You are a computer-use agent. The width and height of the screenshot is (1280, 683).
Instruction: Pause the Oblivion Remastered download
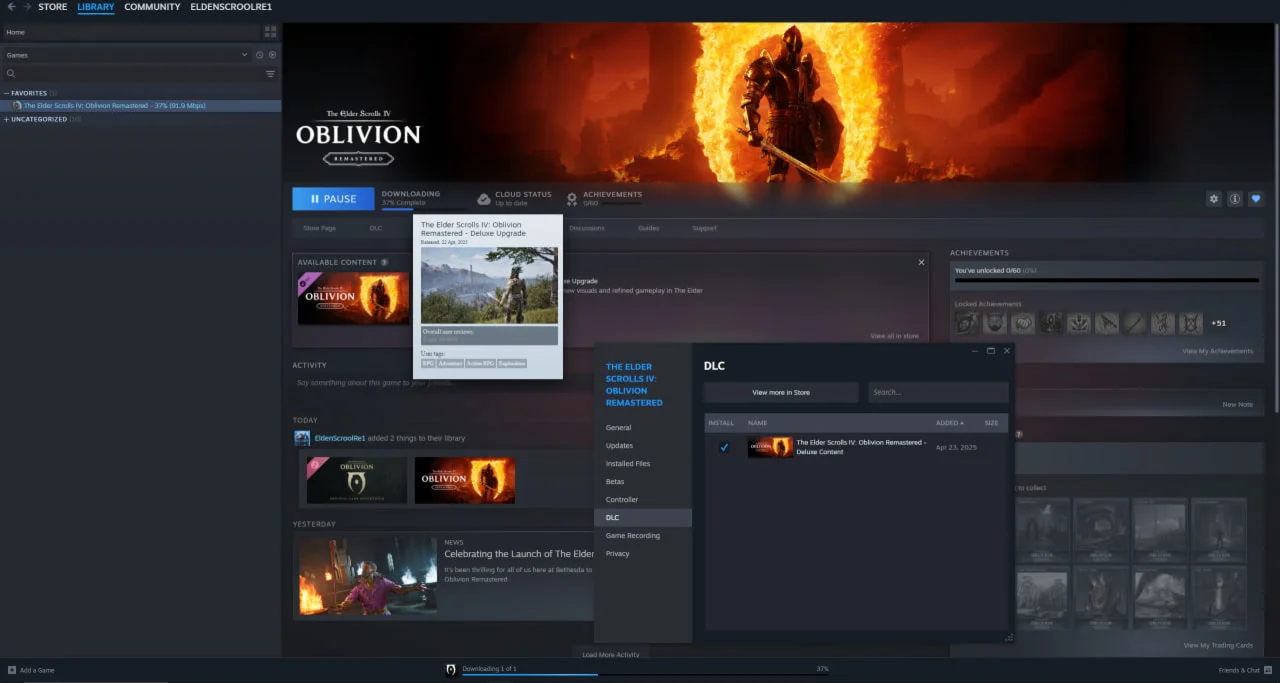[333, 198]
